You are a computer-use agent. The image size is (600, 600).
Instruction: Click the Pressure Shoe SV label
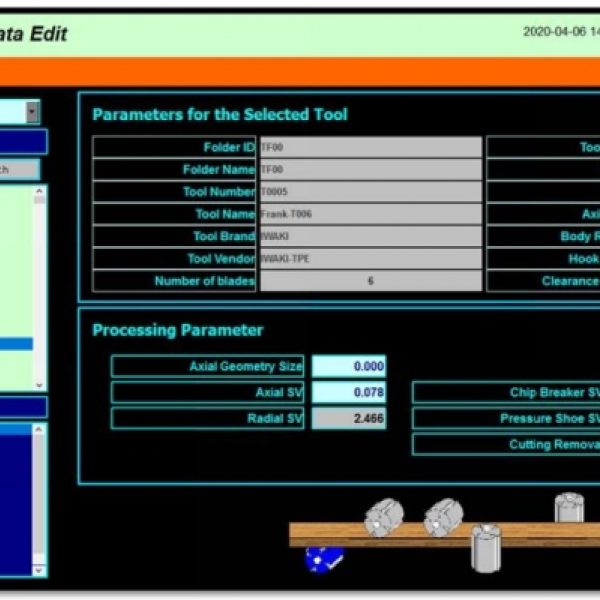pos(506,419)
